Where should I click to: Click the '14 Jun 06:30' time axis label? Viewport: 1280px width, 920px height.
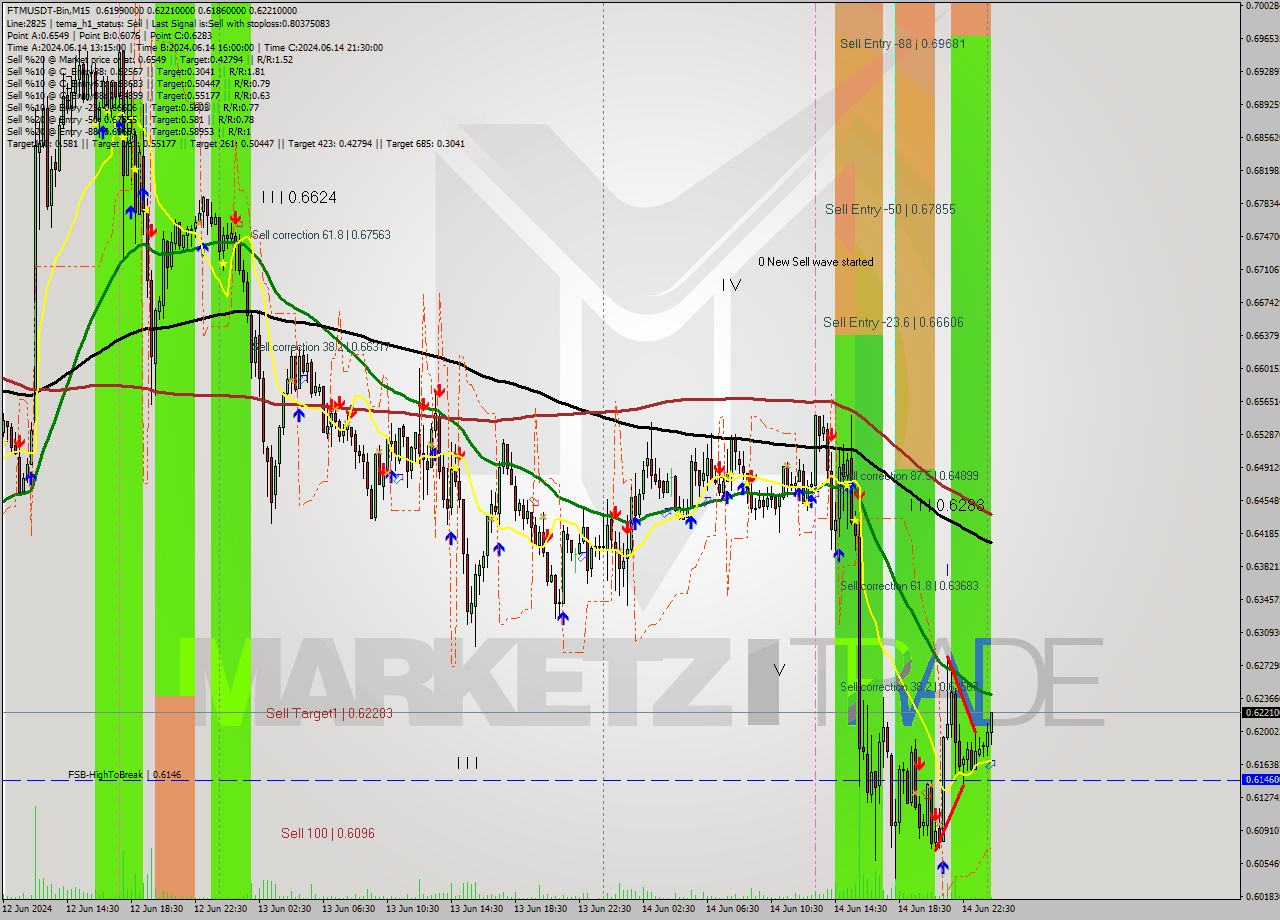click(x=733, y=909)
